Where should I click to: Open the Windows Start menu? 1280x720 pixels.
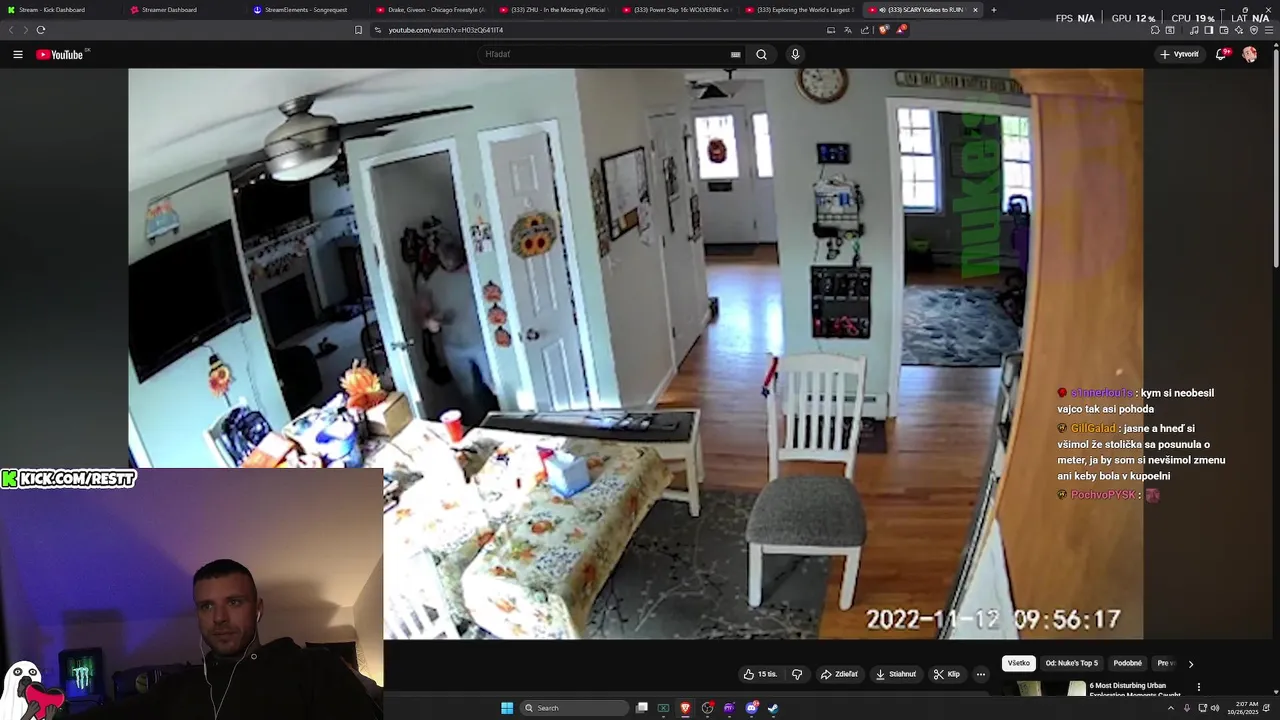pyautogui.click(x=507, y=708)
